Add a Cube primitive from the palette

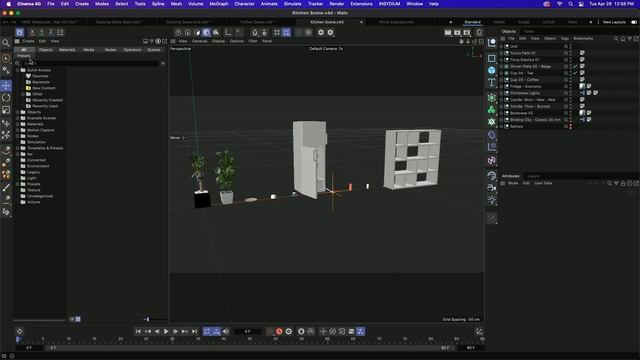tap(491, 70)
